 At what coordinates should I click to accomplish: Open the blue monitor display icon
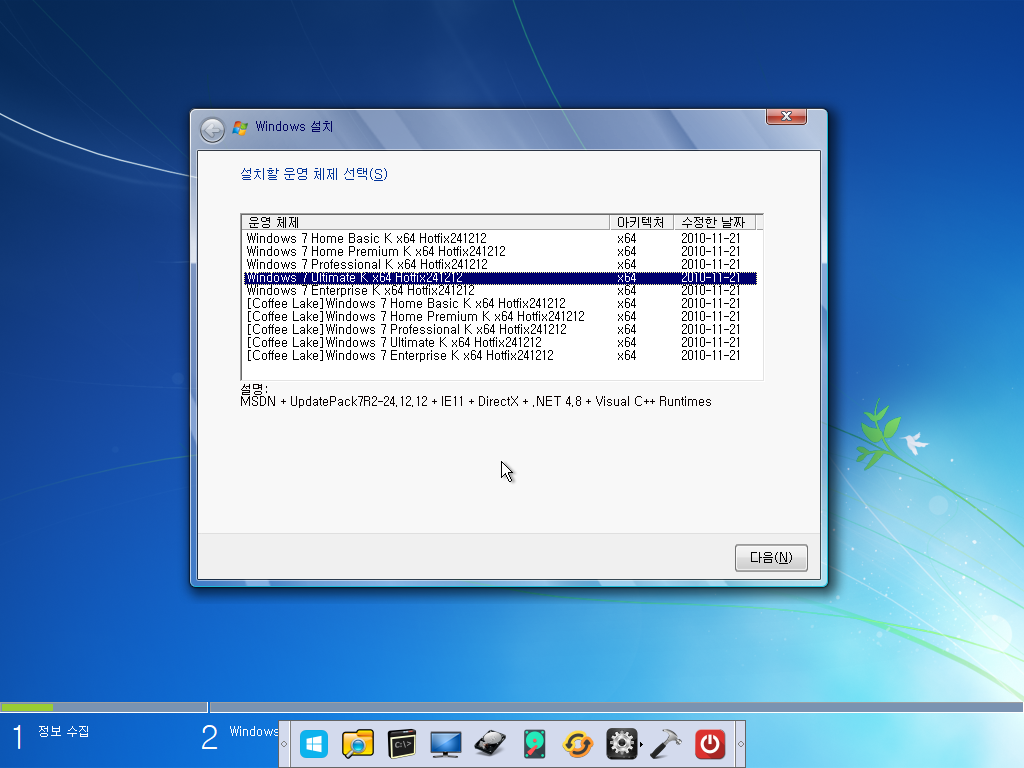tap(445, 744)
